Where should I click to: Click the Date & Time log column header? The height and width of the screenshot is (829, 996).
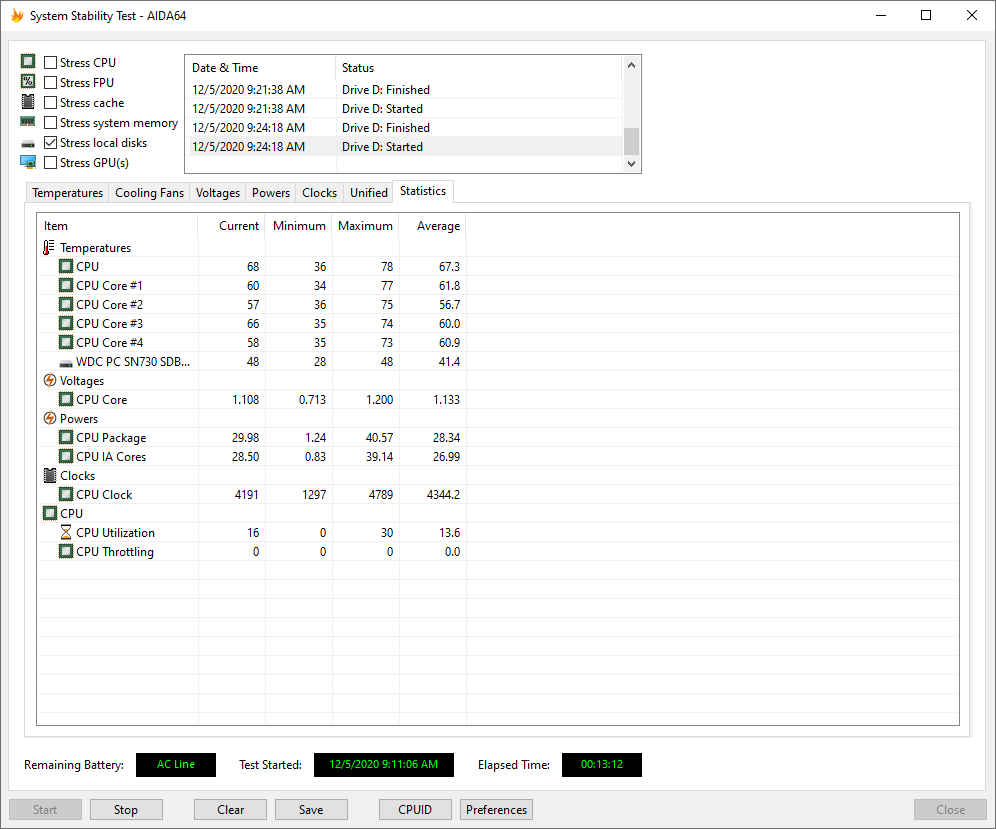(x=260, y=67)
